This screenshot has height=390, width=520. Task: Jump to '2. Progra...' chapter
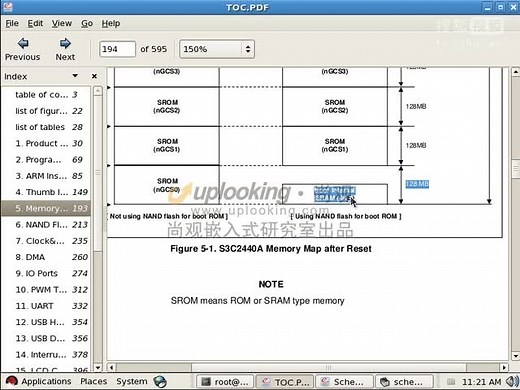tap(46, 160)
